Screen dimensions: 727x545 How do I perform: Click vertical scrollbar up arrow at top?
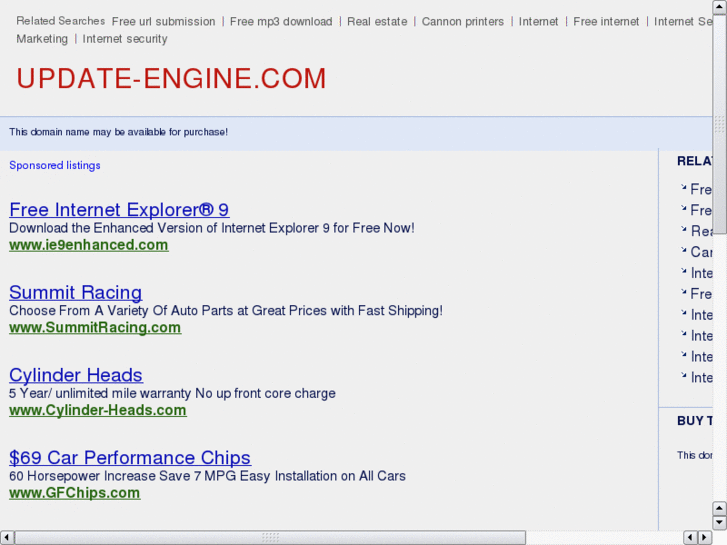point(720,7)
